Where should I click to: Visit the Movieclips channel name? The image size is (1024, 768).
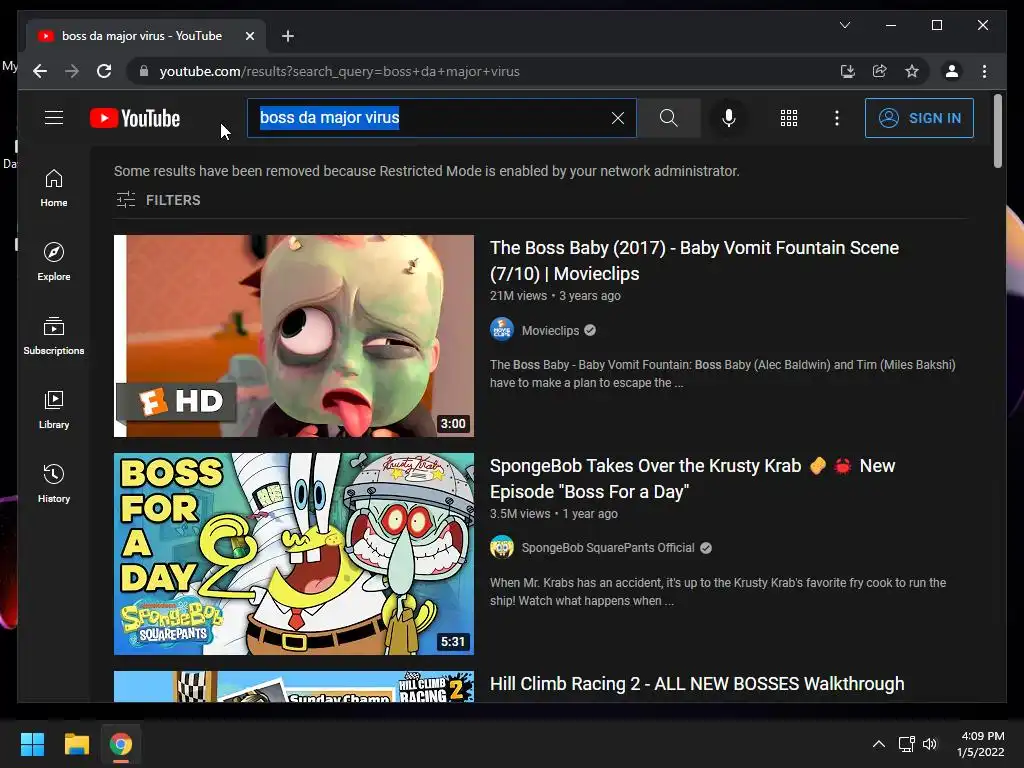(x=550, y=330)
